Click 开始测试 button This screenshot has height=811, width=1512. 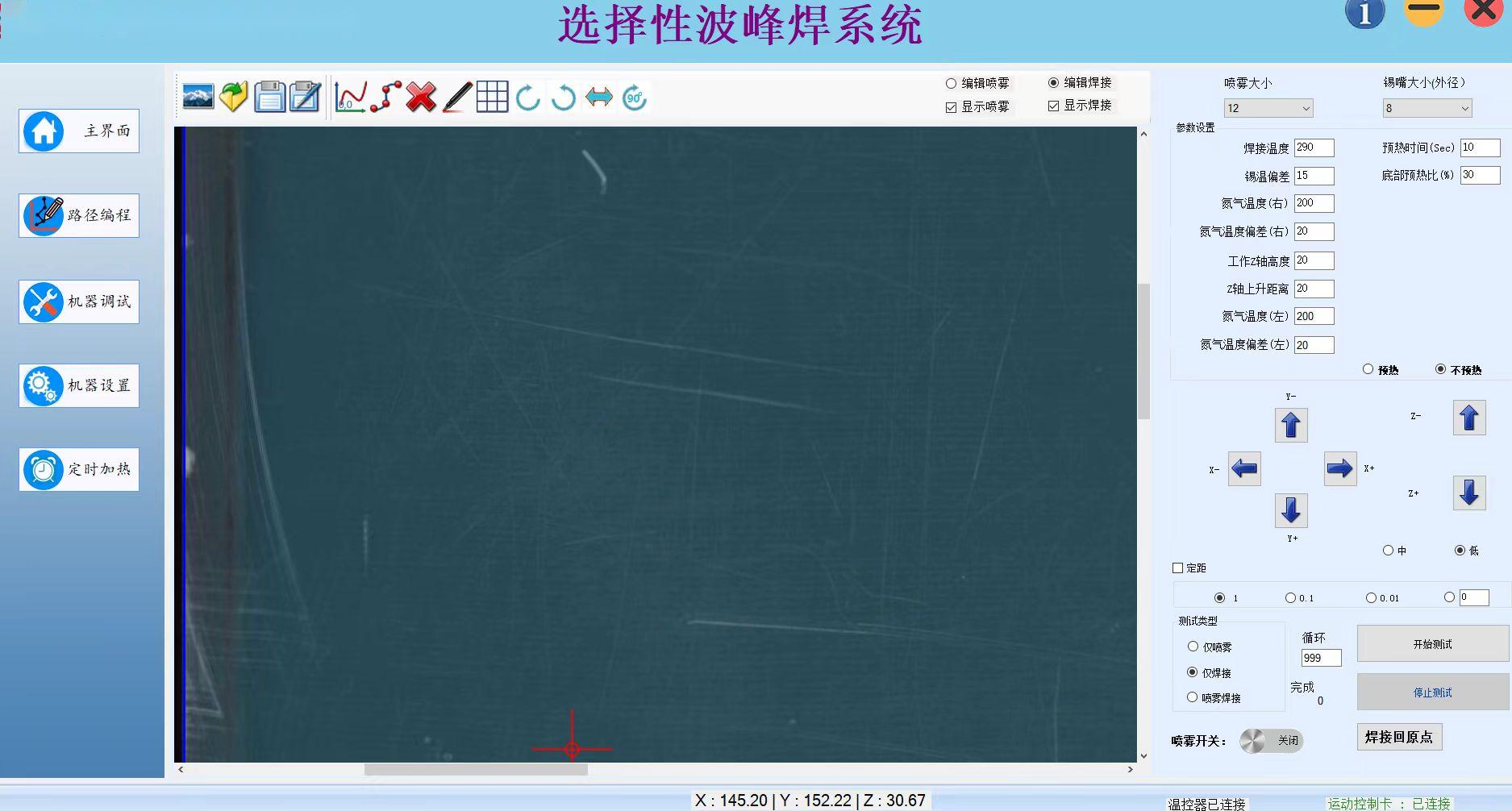(x=1433, y=644)
